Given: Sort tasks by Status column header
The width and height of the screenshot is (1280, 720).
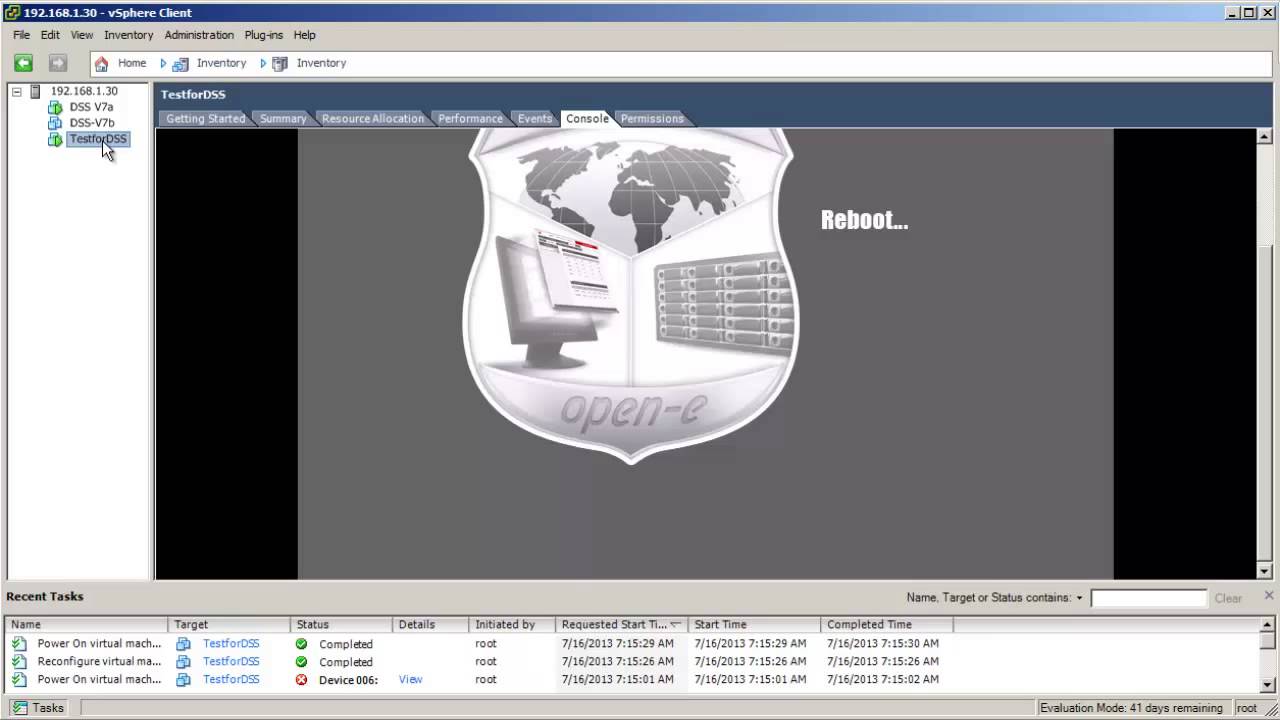Looking at the screenshot, I should (x=341, y=624).
